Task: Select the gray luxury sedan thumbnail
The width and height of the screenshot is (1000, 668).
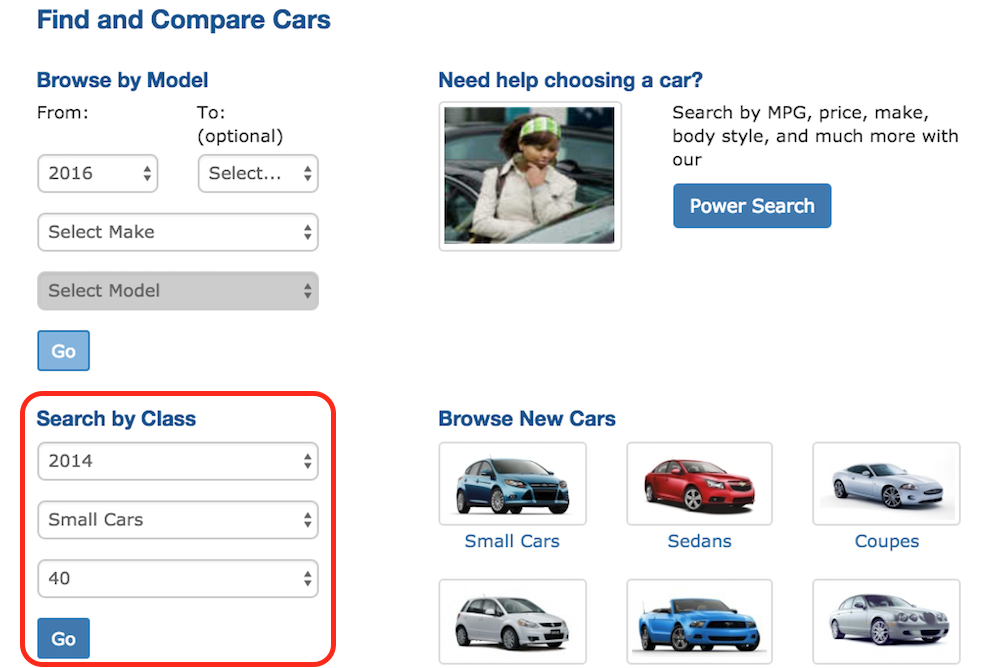Action: (x=886, y=621)
